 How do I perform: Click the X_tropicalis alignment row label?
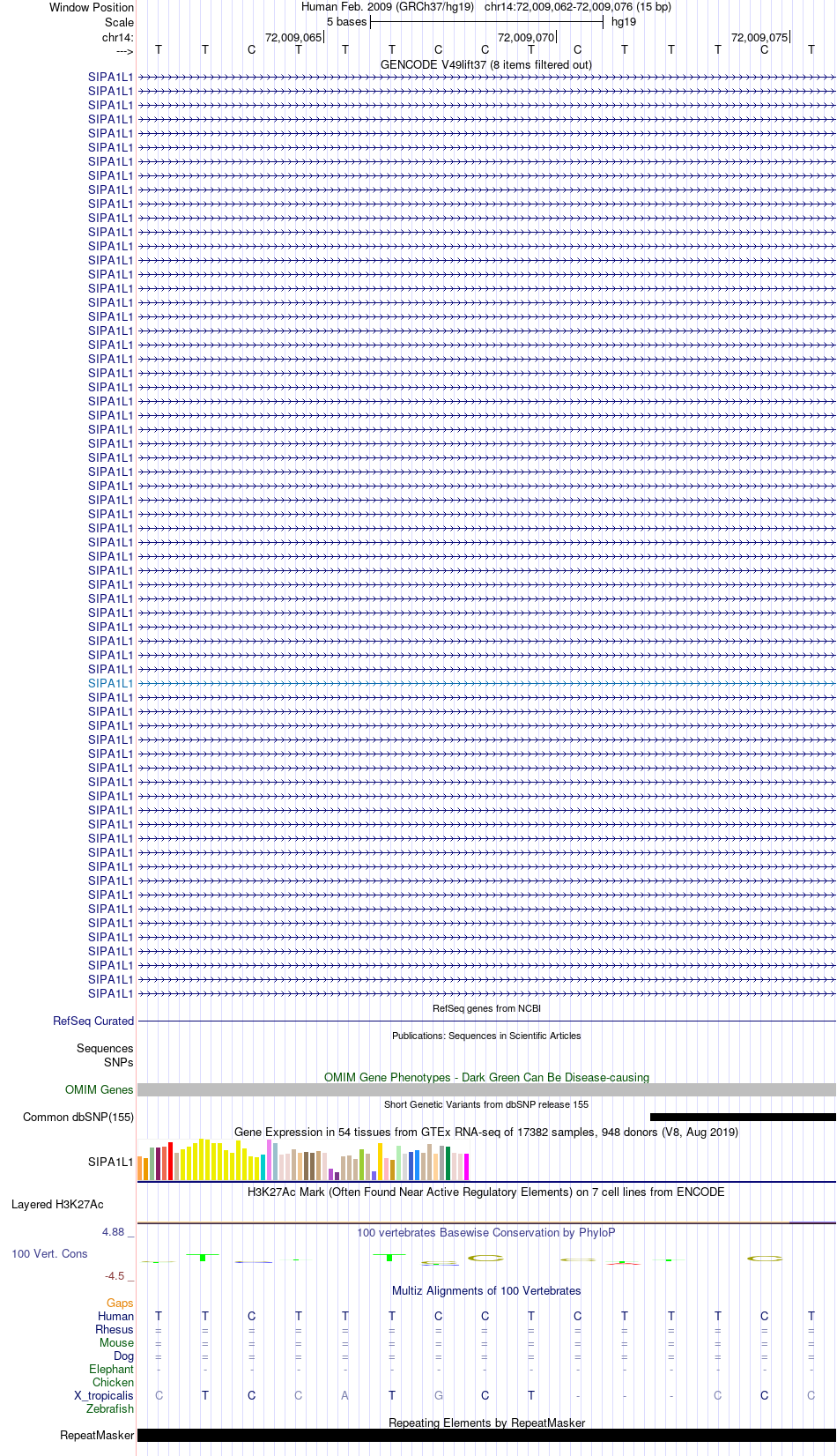tap(104, 1395)
